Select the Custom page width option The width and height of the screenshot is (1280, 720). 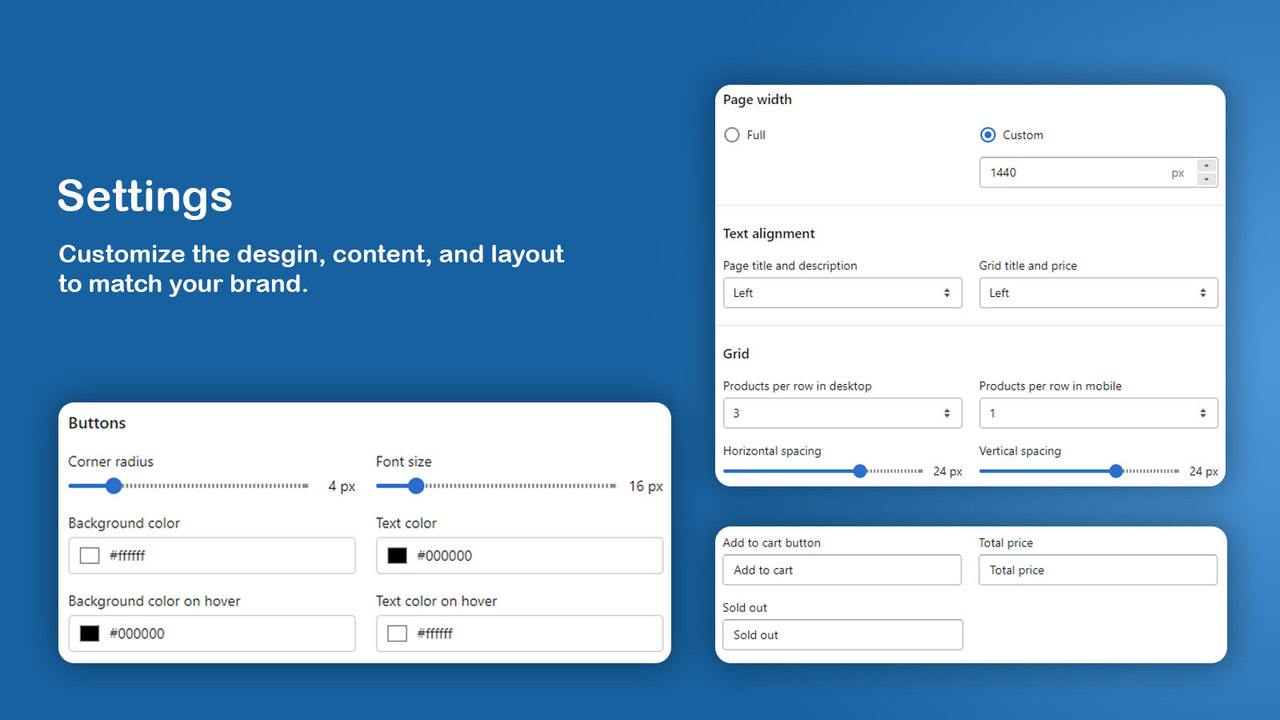pos(987,134)
